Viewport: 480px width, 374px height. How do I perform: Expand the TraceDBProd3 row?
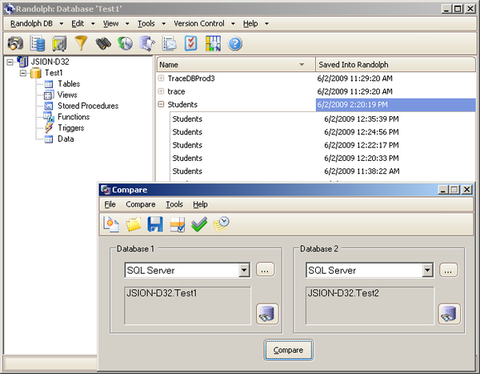click(161, 78)
